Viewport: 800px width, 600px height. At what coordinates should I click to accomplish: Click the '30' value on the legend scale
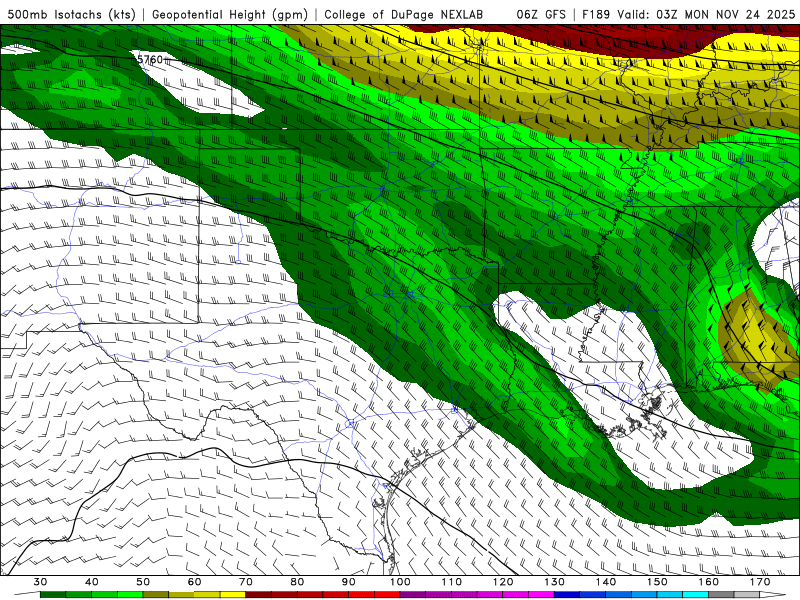40,582
